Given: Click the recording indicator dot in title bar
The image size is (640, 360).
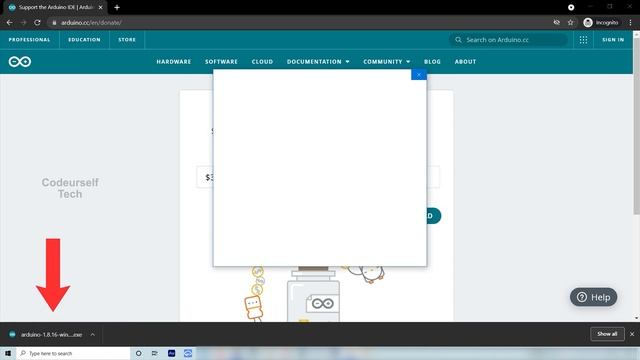Looking at the screenshot, I should point(571,7).
